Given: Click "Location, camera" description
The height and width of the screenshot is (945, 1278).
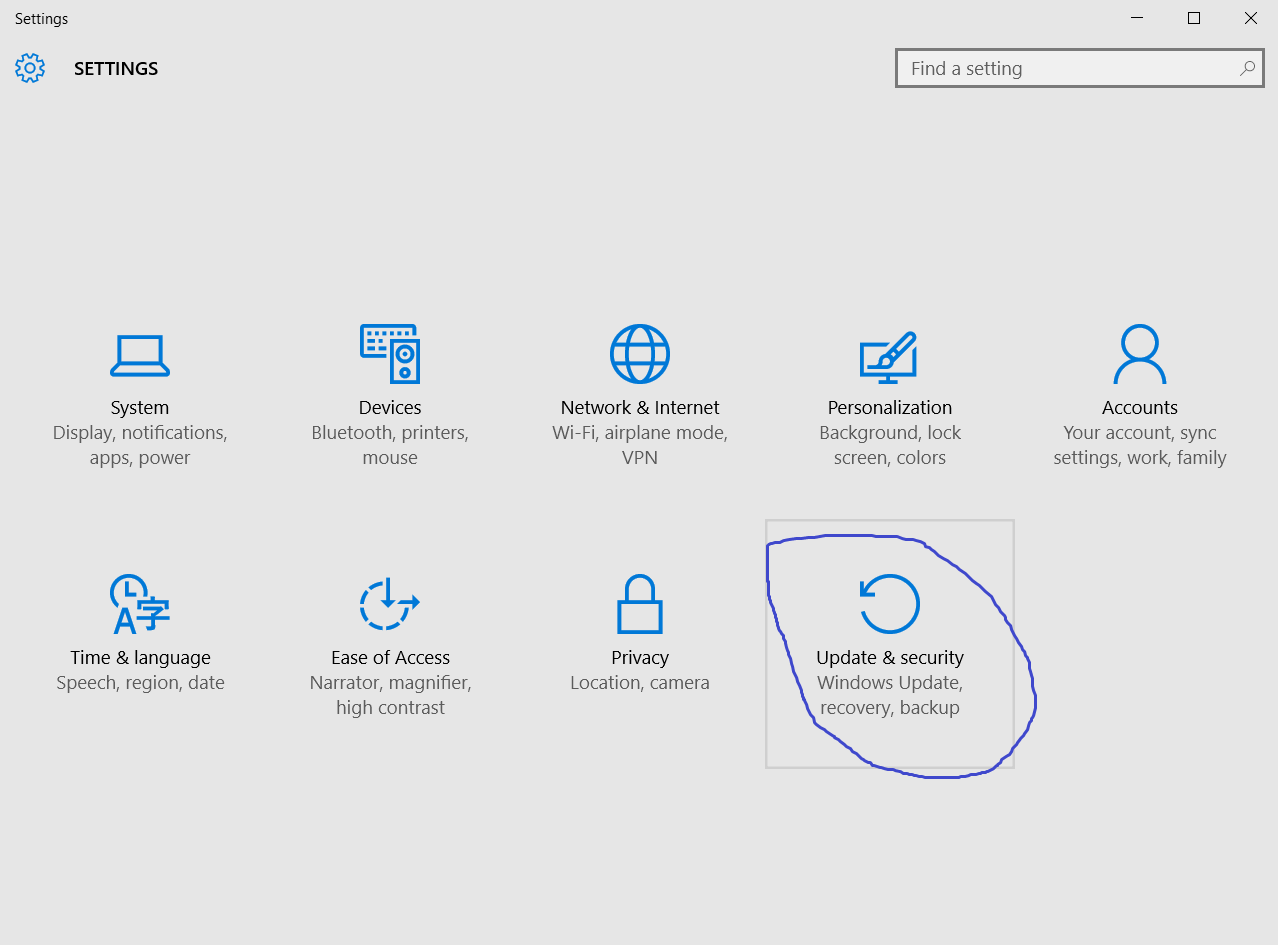Looking at the screenshot, I should tap(640, 683).
